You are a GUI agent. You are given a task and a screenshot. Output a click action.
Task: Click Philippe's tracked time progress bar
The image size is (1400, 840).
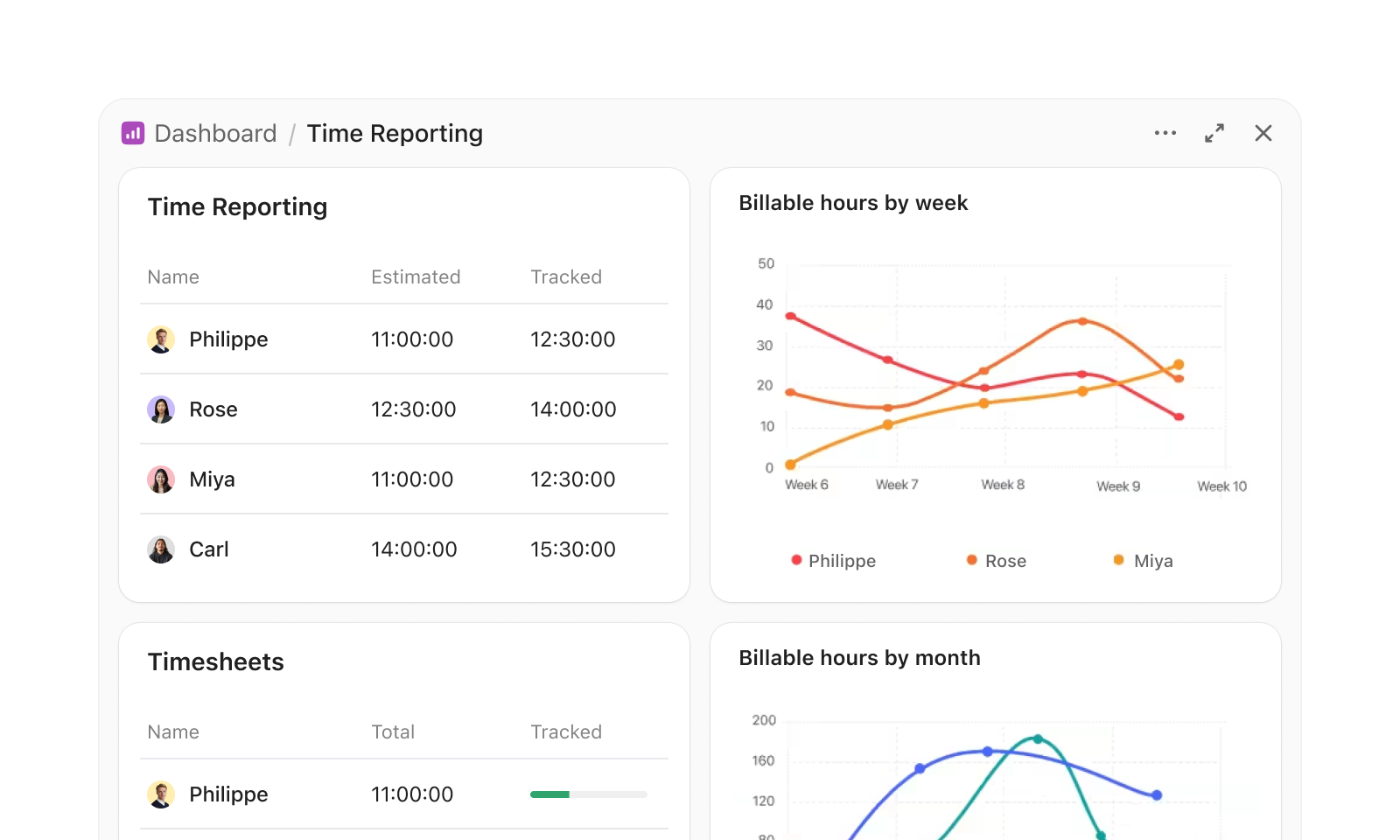coord(588,794)
